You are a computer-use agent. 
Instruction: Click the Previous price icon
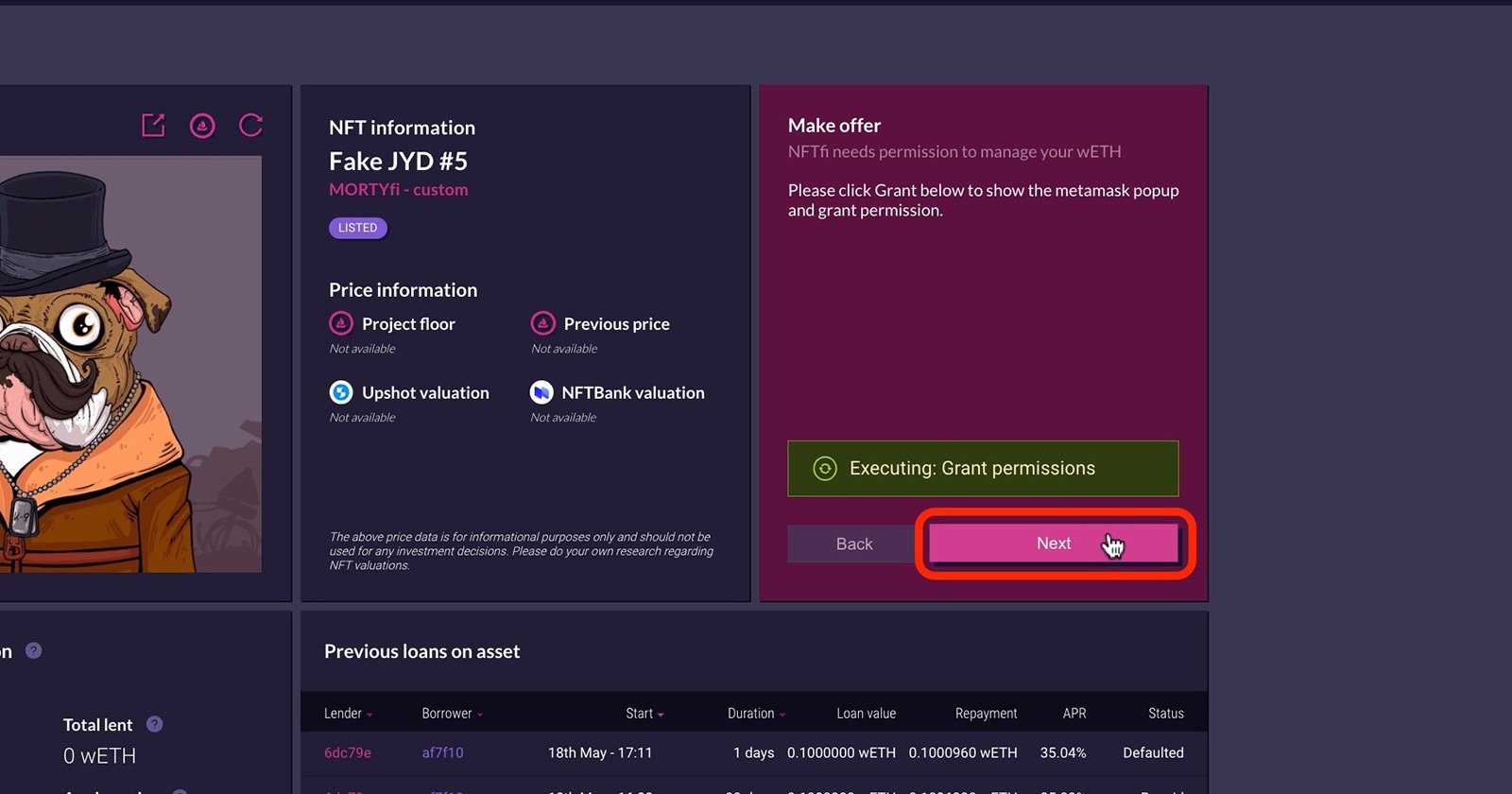coord(542,323)
